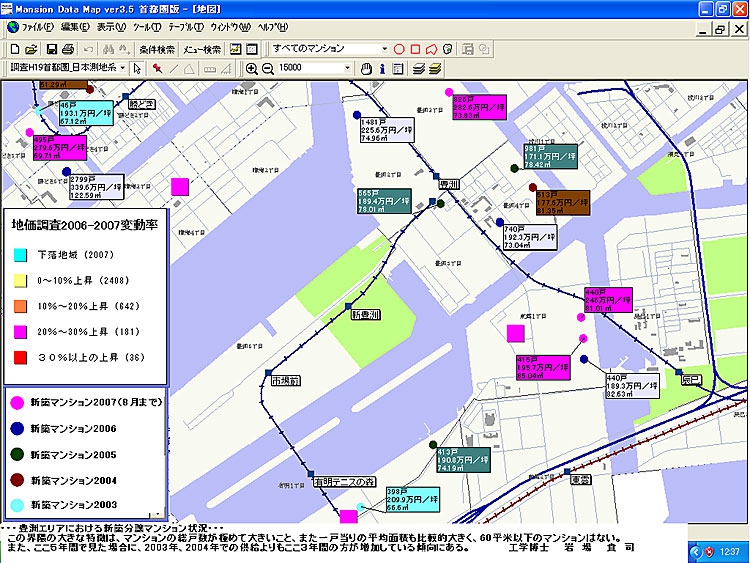The width and height of the screenshot is (750, 563).
Task: Select the rectangle area selection tool
Action: tap(415, 48)
